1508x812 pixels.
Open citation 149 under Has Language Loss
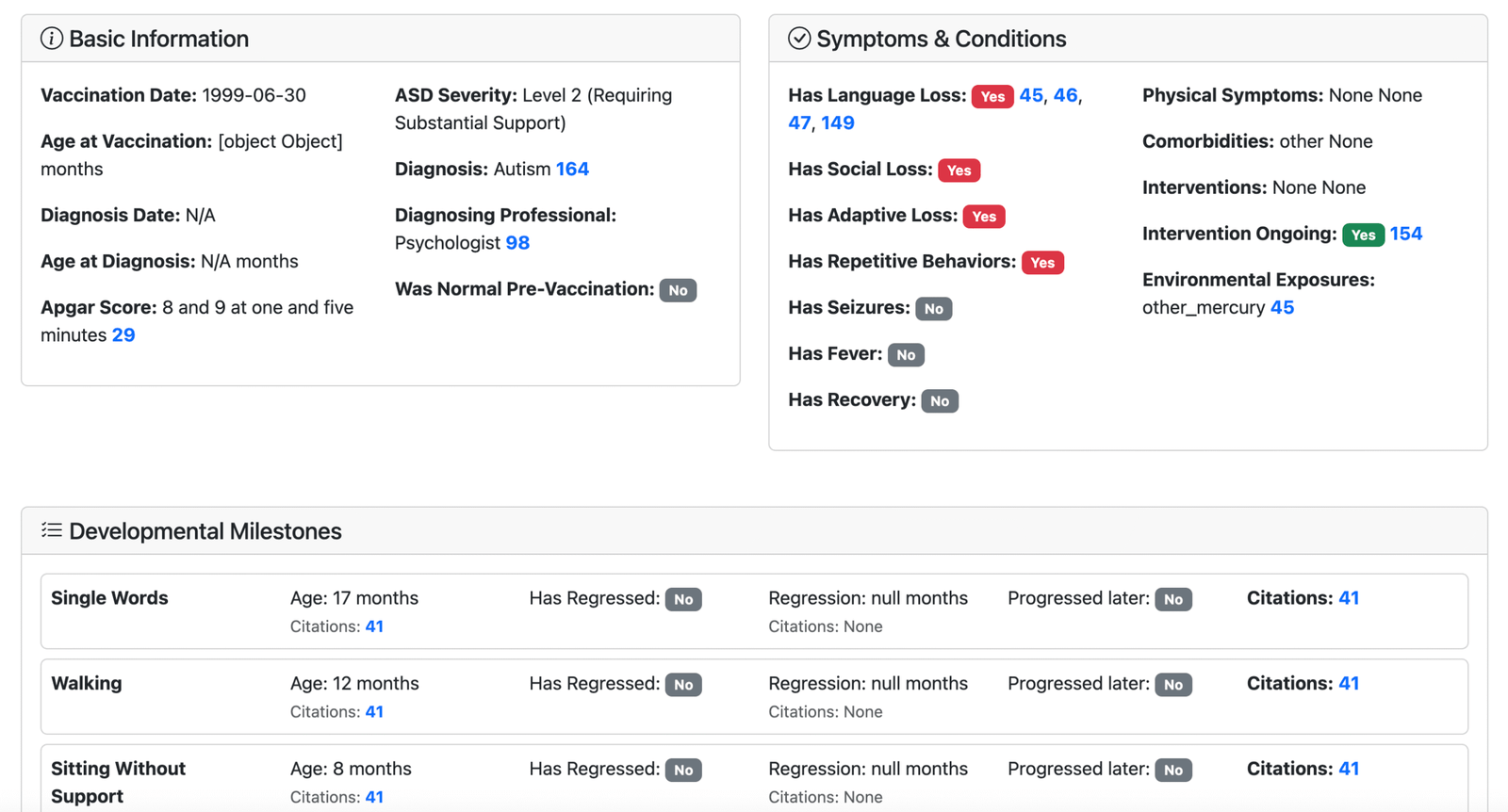[x=838, y=123]
